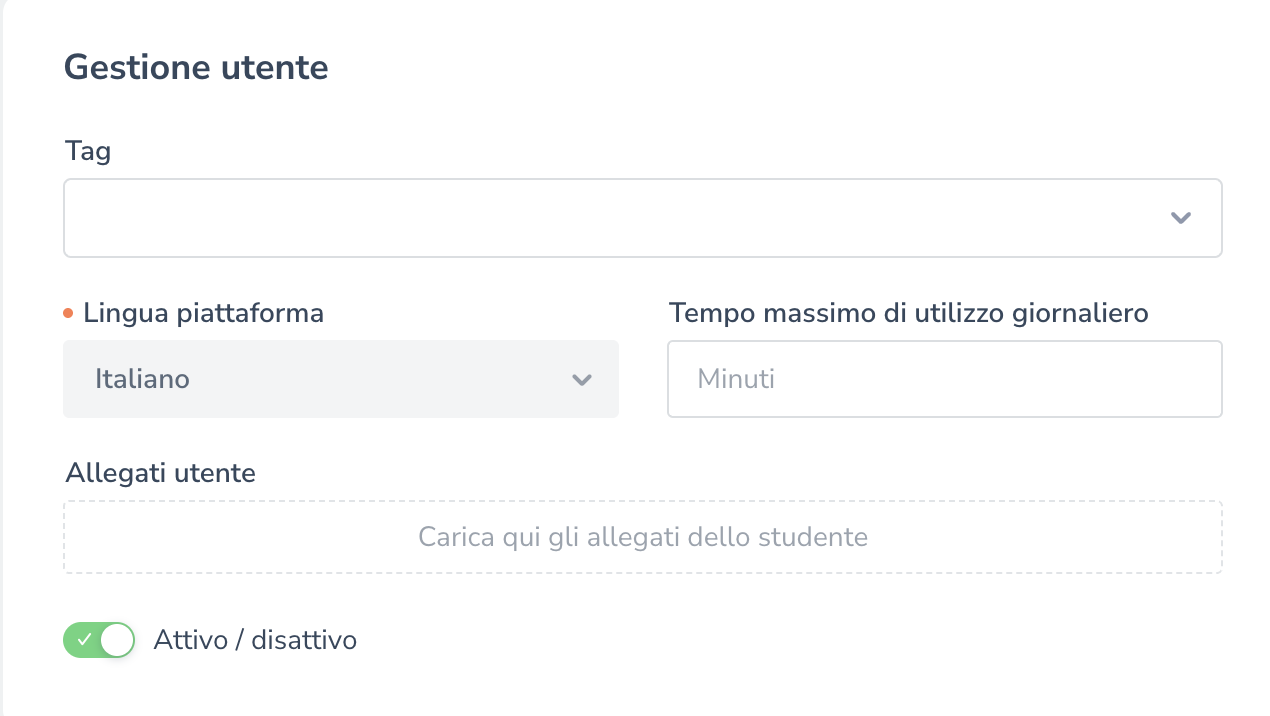Click the chevron arrow in Tag field

(1181, 218)
